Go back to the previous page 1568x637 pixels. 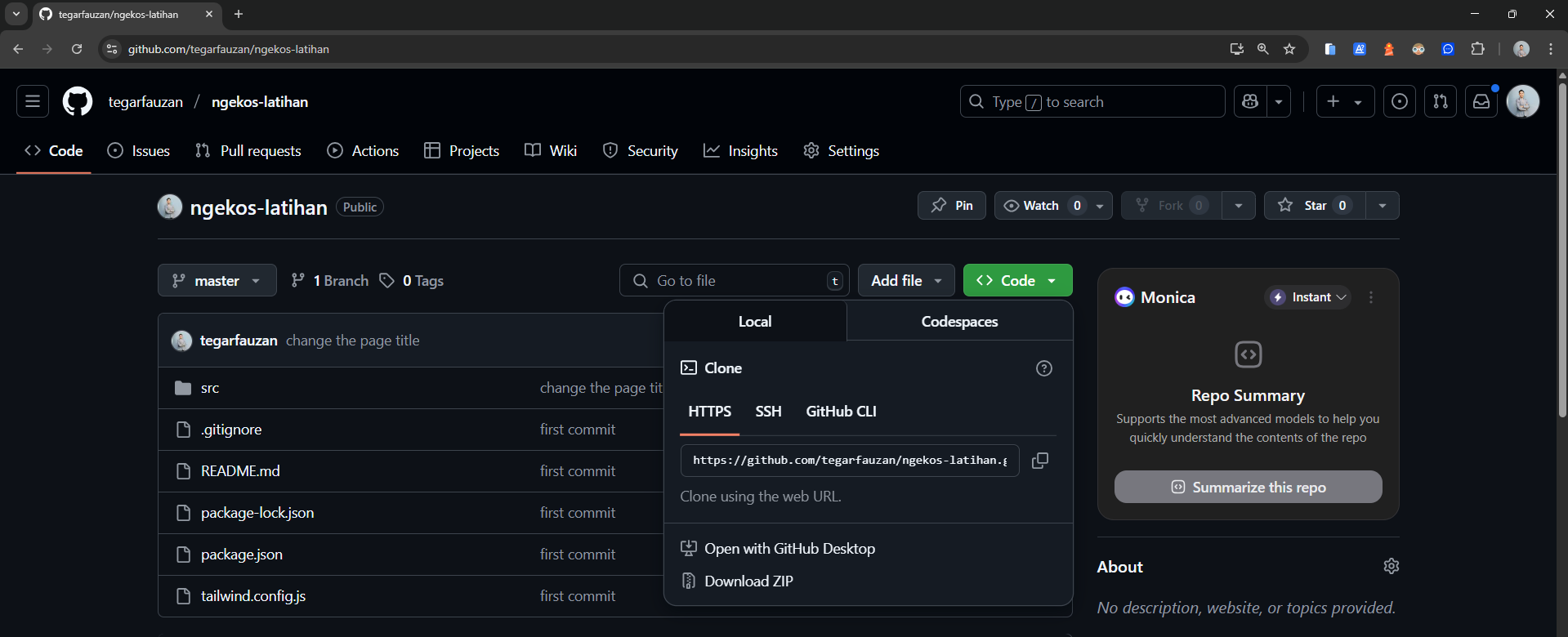click(18, 49)
